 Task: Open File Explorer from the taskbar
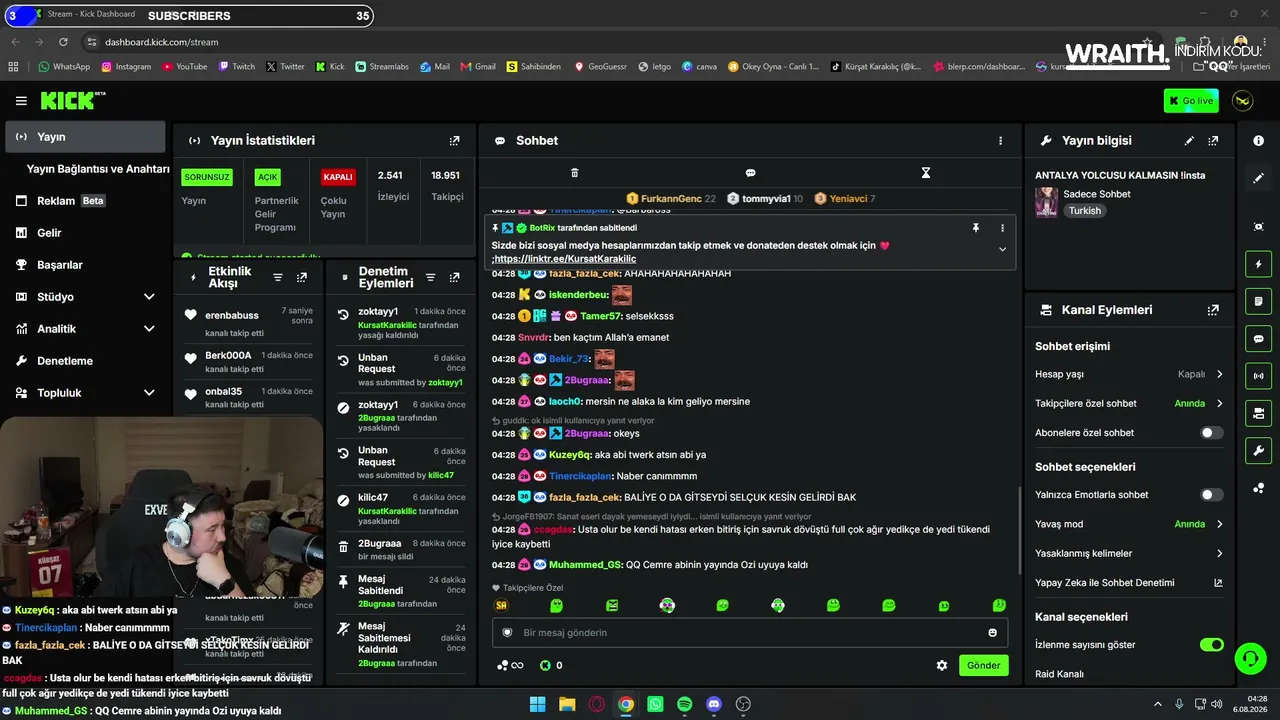coord(567,704)
